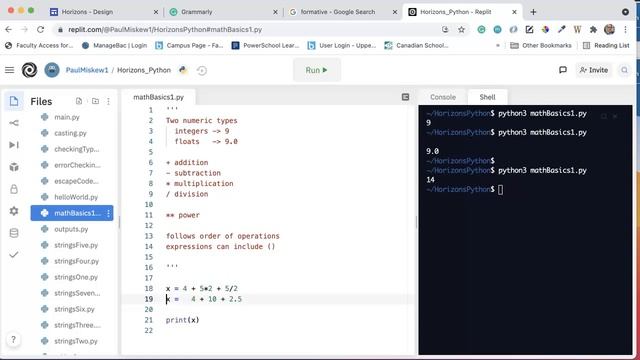
Task: Open the Reading List
Action: pos(606,45)
